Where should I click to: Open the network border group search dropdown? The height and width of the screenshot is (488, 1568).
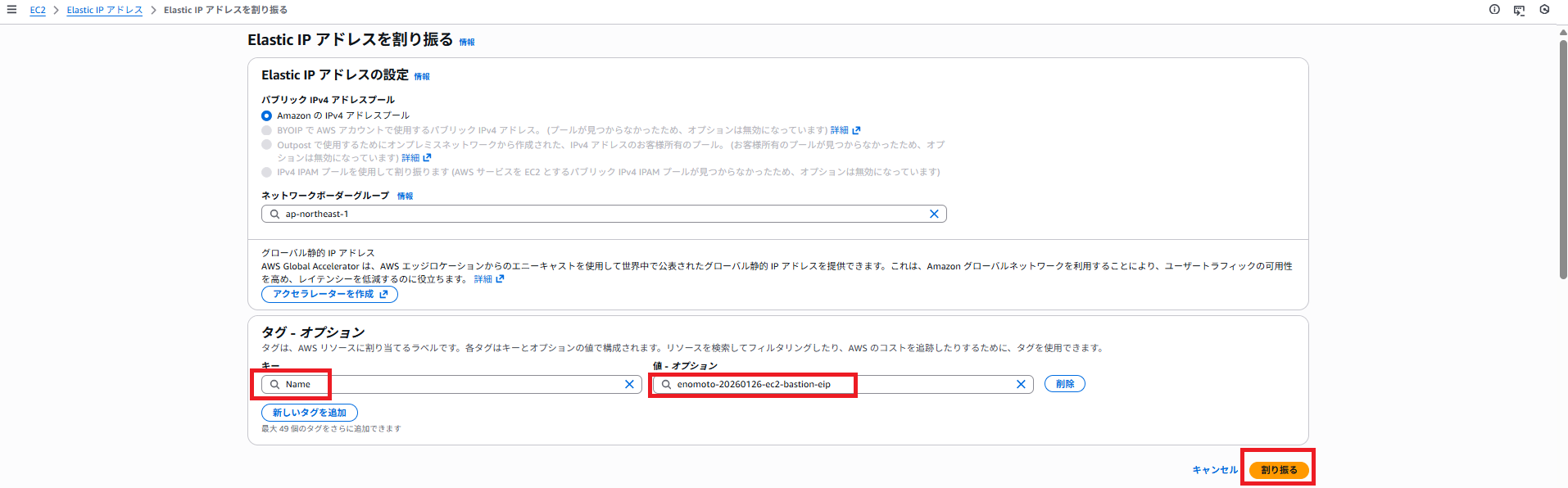tap(598, 214)
